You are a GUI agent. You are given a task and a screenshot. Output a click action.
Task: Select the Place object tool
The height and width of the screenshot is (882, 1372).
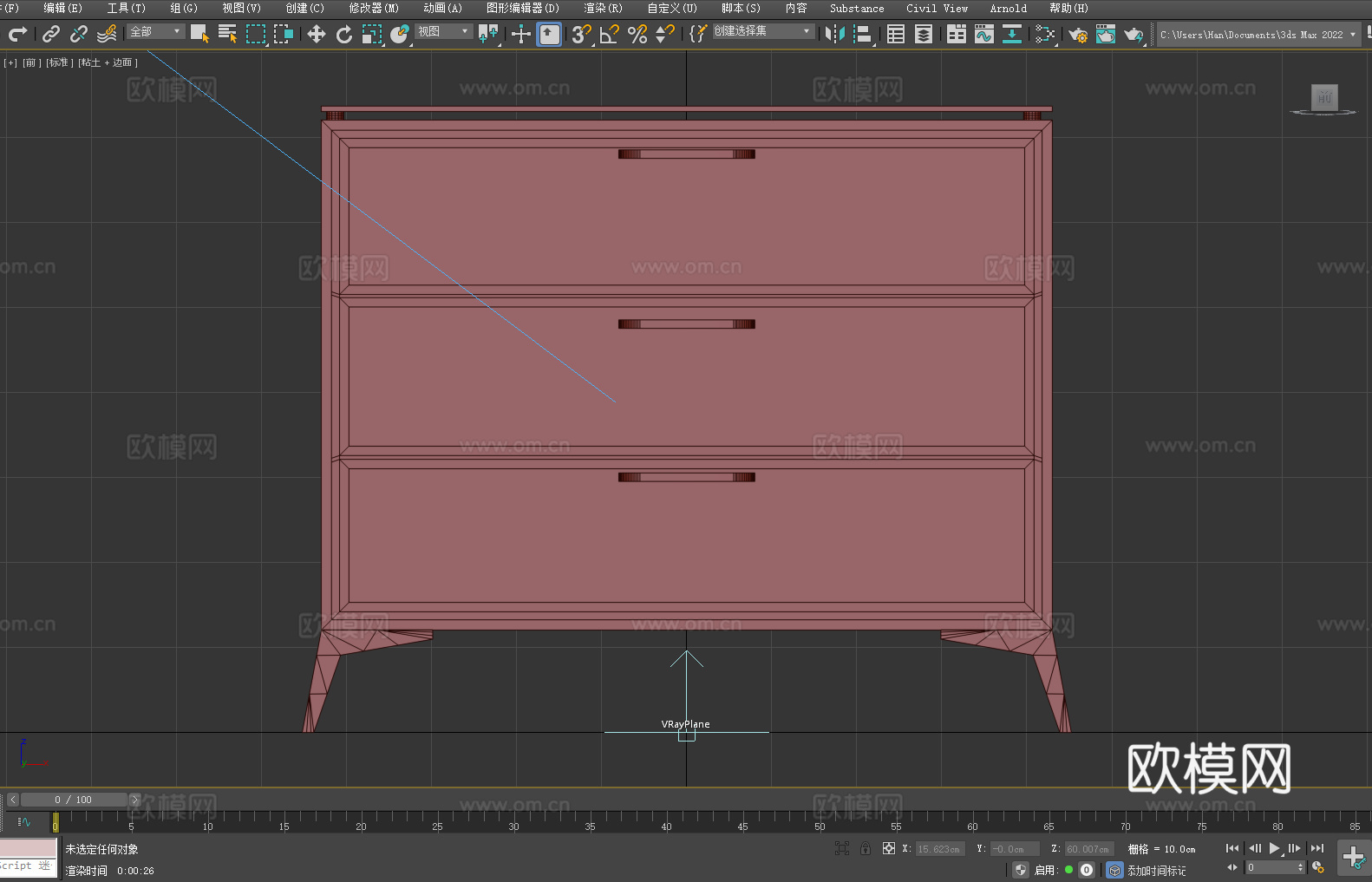(400, 34)
